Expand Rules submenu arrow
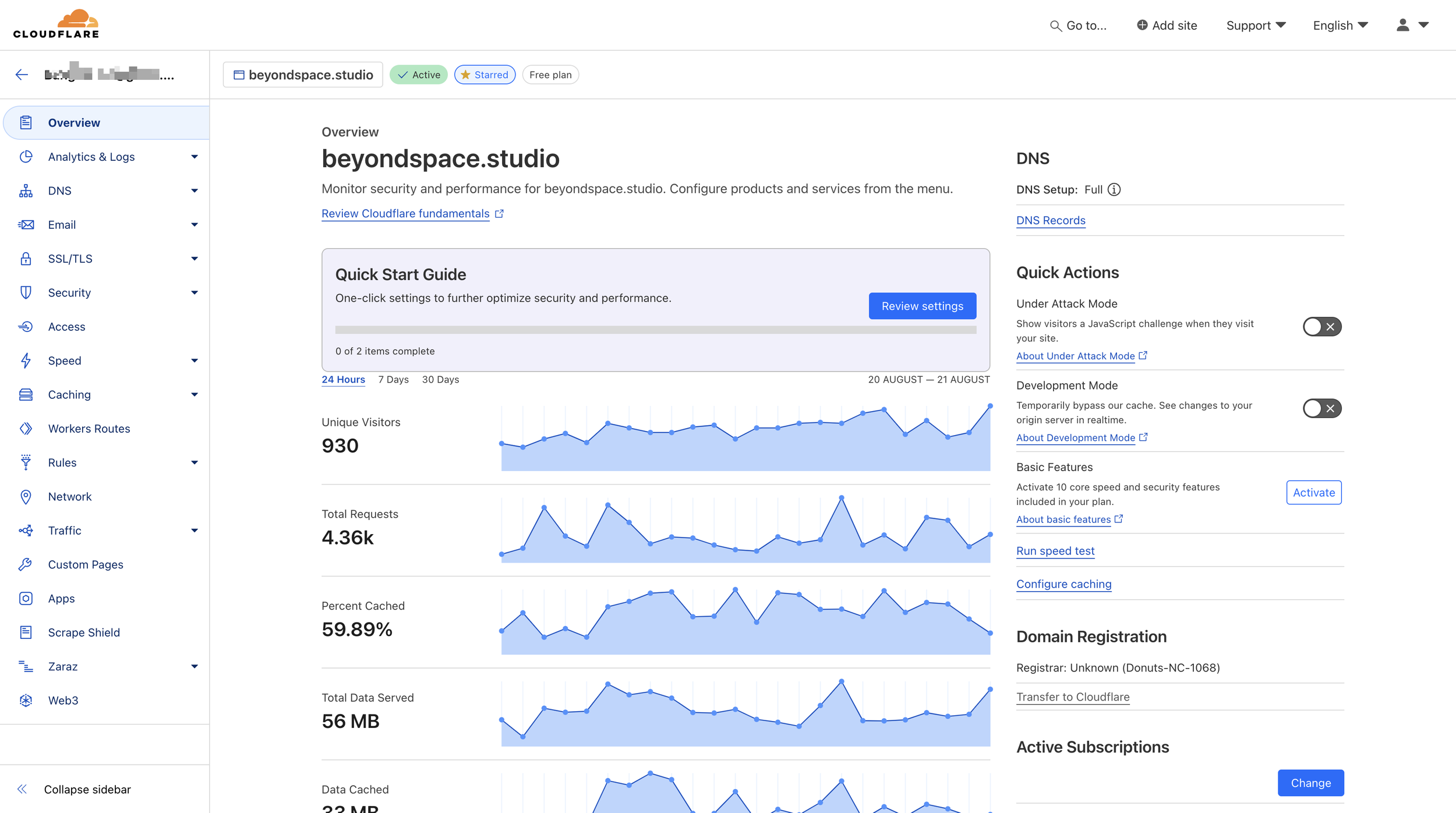This screenshot has height=813, width=1456. (x=195, y=462)
